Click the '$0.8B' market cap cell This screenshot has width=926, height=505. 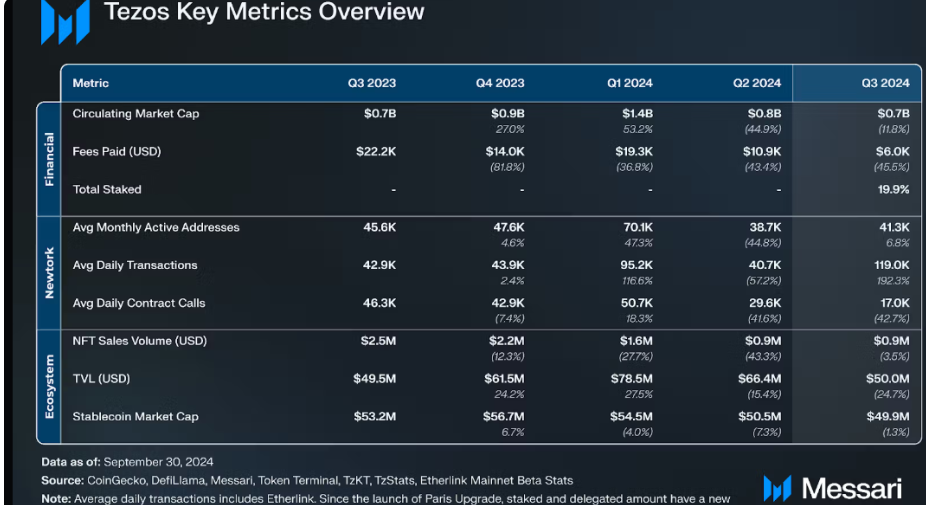764,113
